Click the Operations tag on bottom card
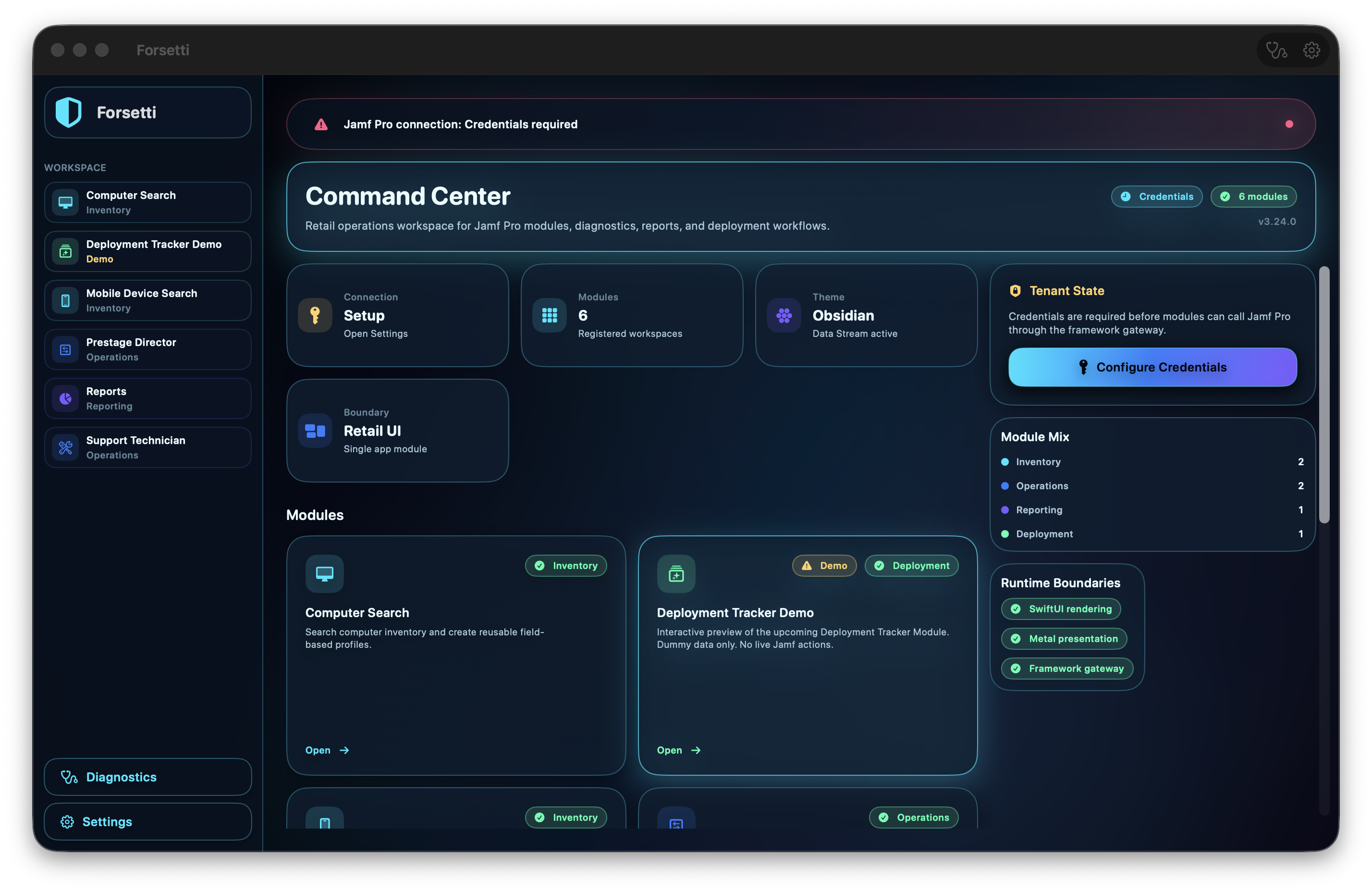 click(914, 818)
